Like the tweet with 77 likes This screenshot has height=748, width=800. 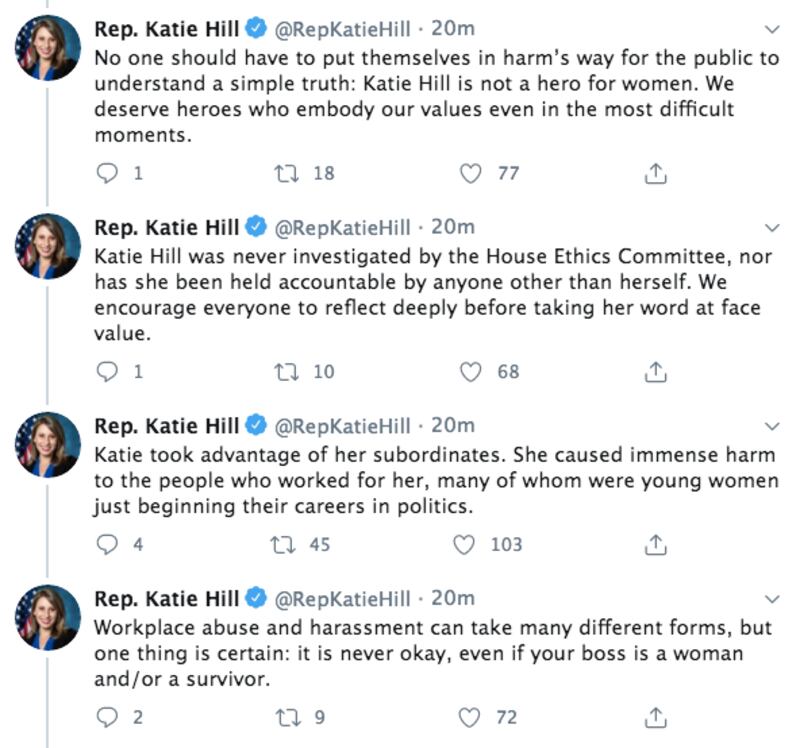[470, 173]
